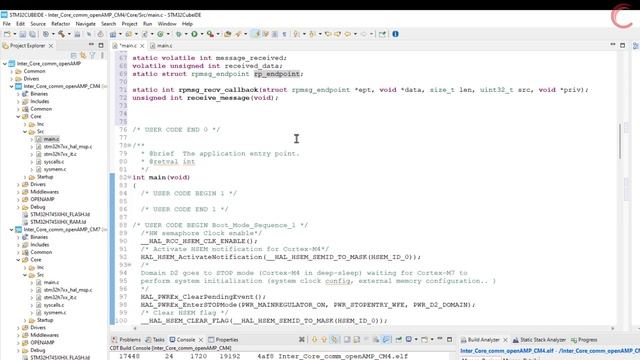Open the Static Stack Analyzer tab
This screenshot has width=640, height=360.
coord(539,340)
